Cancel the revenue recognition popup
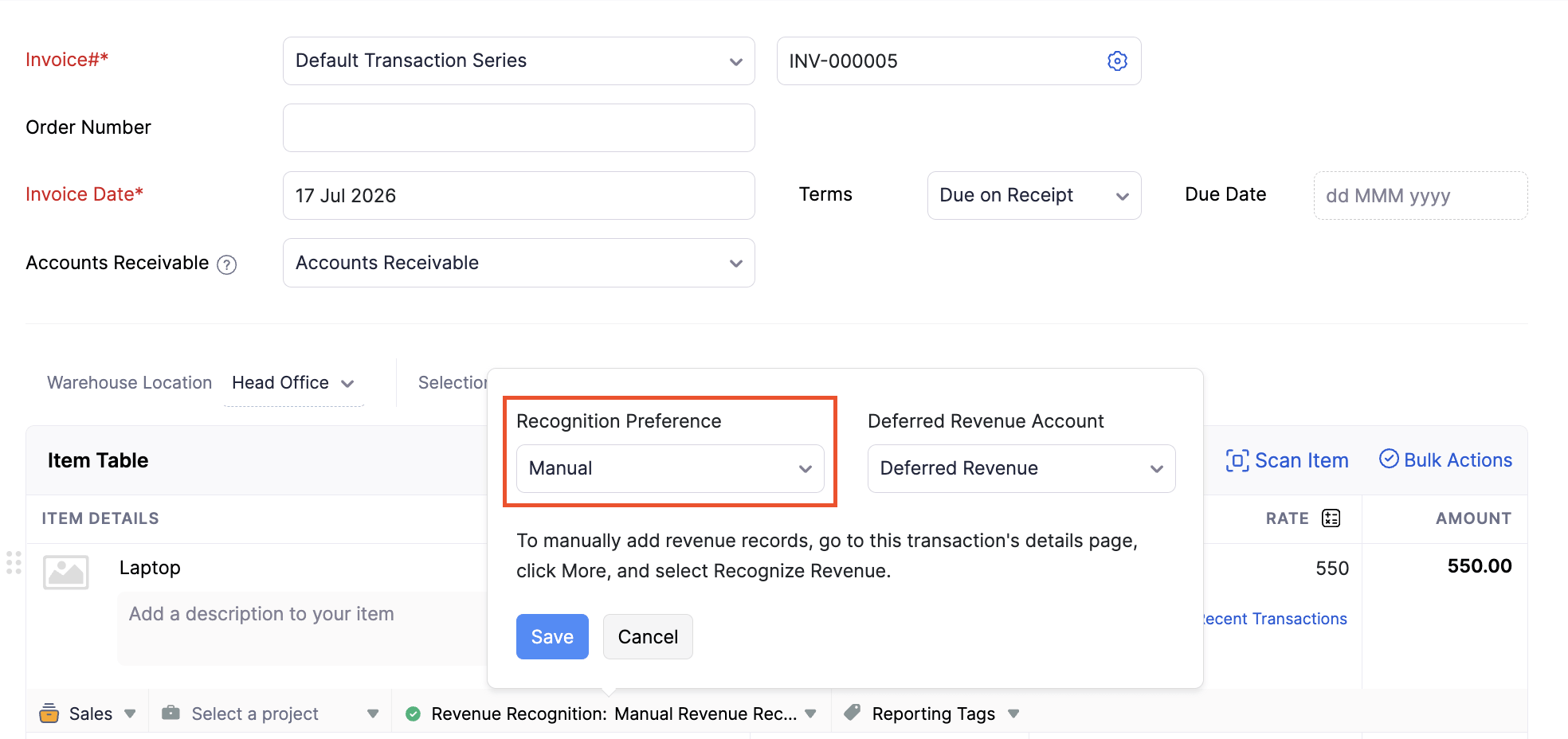Viewport: 1568px width, 739px height. coord(648,636)
